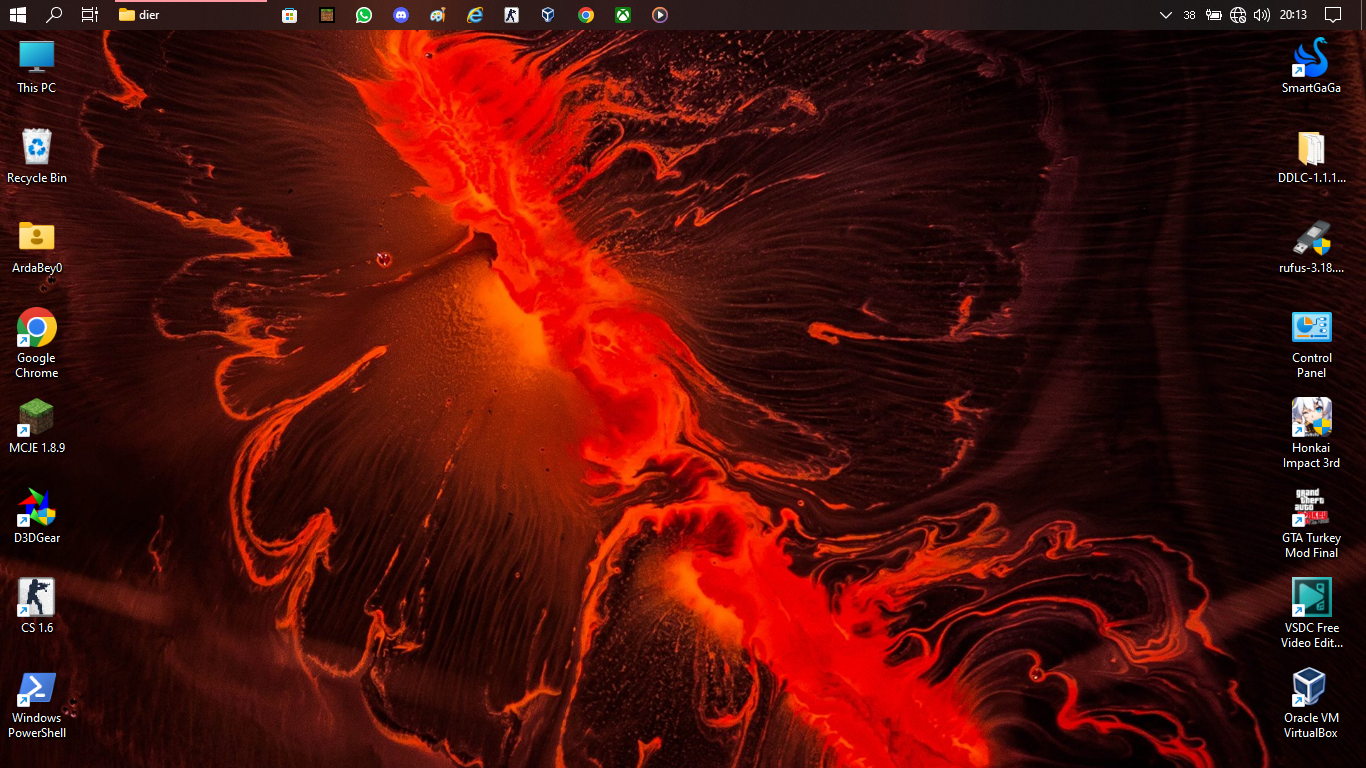The height and width of the screenshot is (768, 1366).
Task: Open Discord from the taskbar
Action: coord(400,15)
